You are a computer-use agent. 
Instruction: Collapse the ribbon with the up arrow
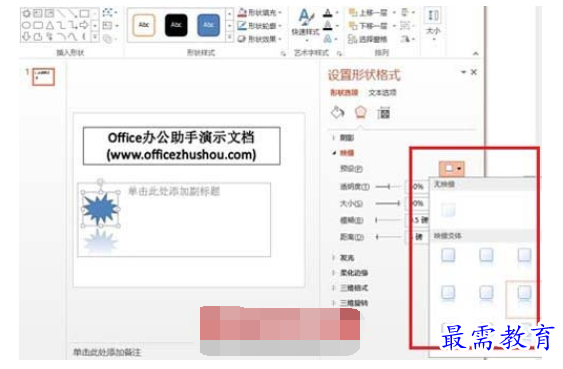tap(476, 53)
